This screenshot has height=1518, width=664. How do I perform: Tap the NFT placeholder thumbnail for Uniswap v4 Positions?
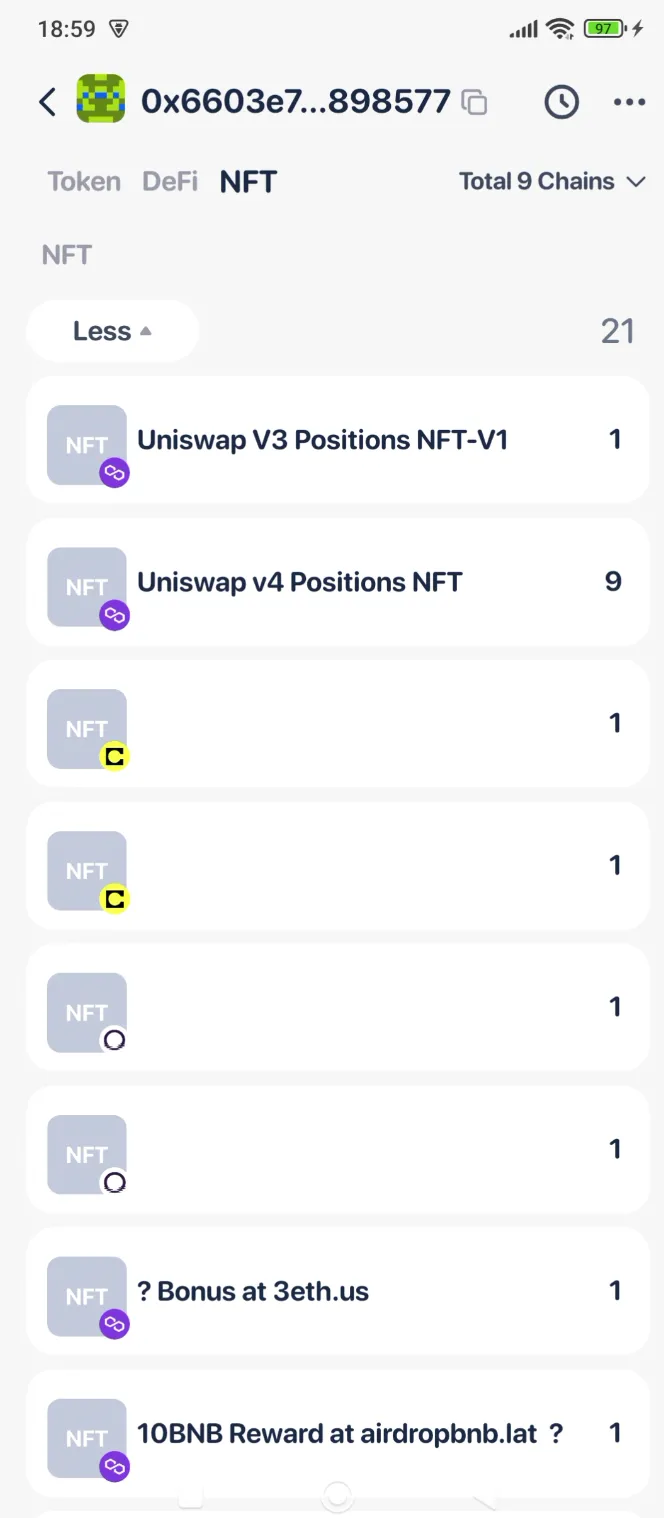86,586
